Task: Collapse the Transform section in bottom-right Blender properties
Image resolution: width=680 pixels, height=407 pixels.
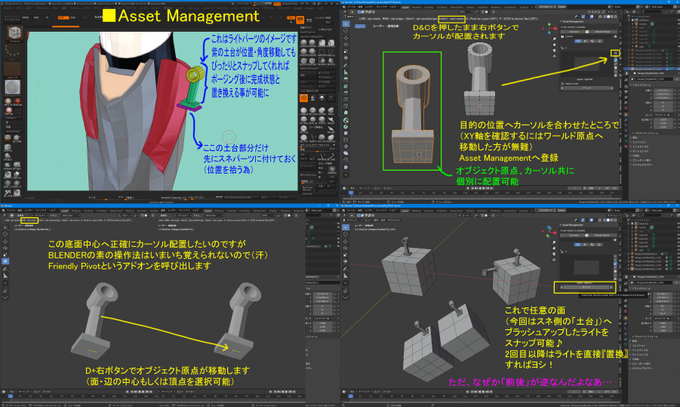Action: point(641,288)
